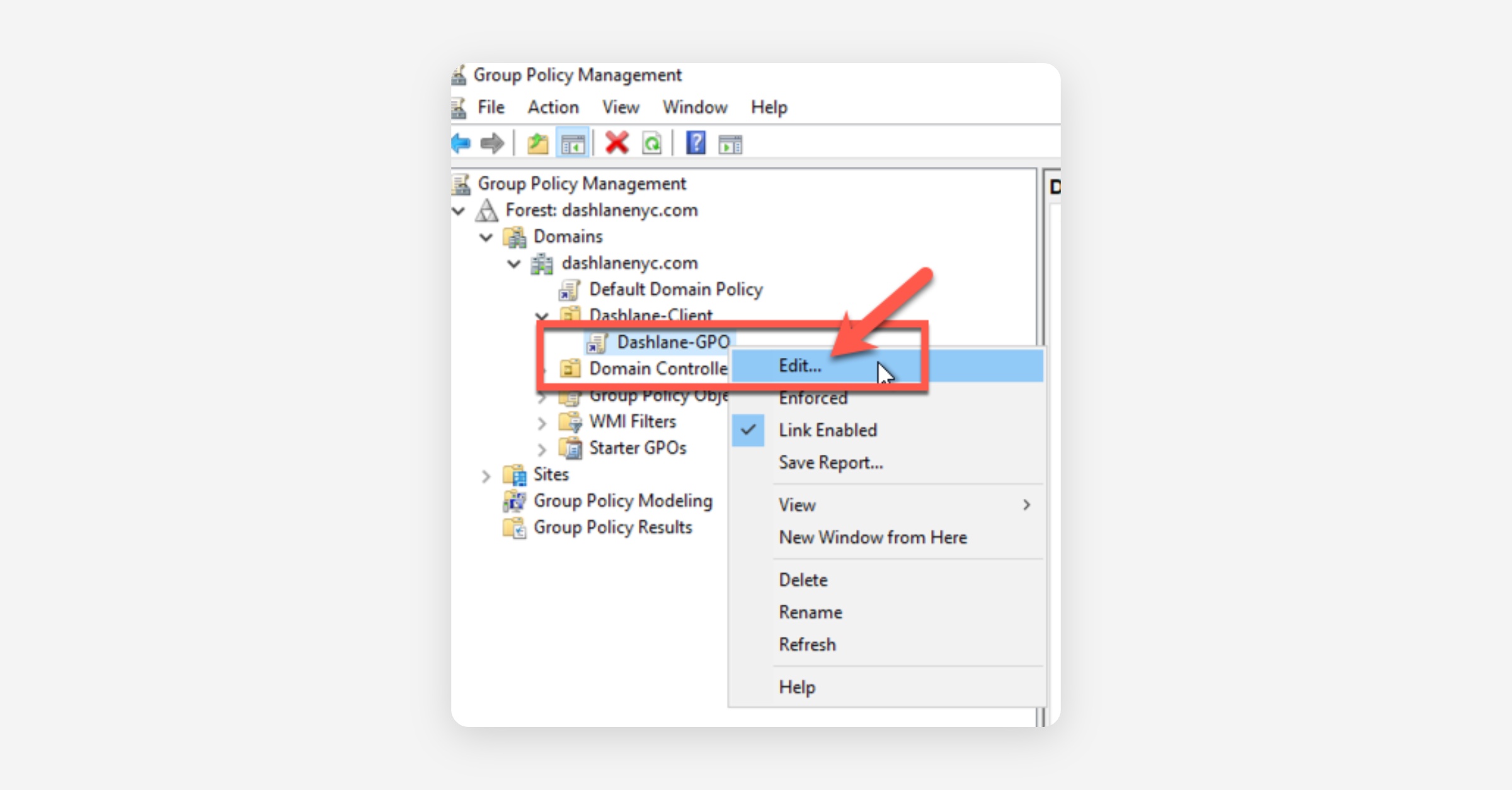
Task: Open the blue question mark Help icon
Action: [696, 144]
